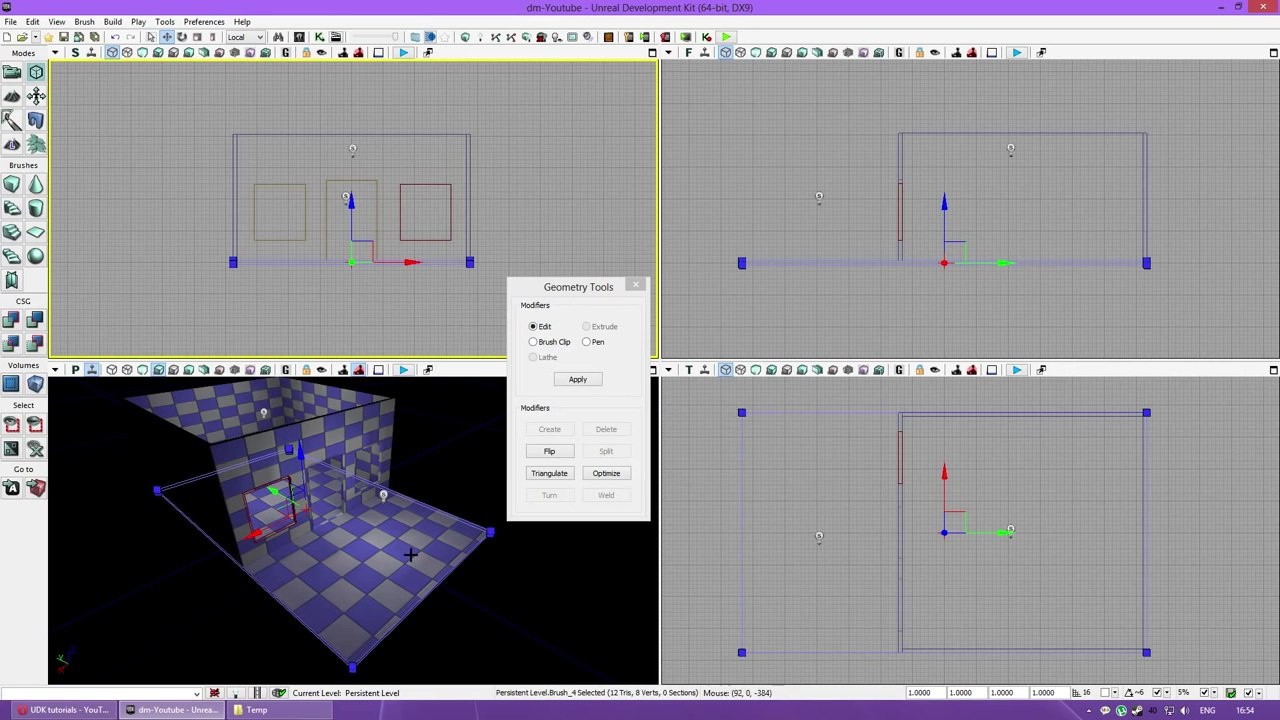This screenshot has height=720, width=1280.
Task: Click the CSG Intersect icon
Action: 12,344
